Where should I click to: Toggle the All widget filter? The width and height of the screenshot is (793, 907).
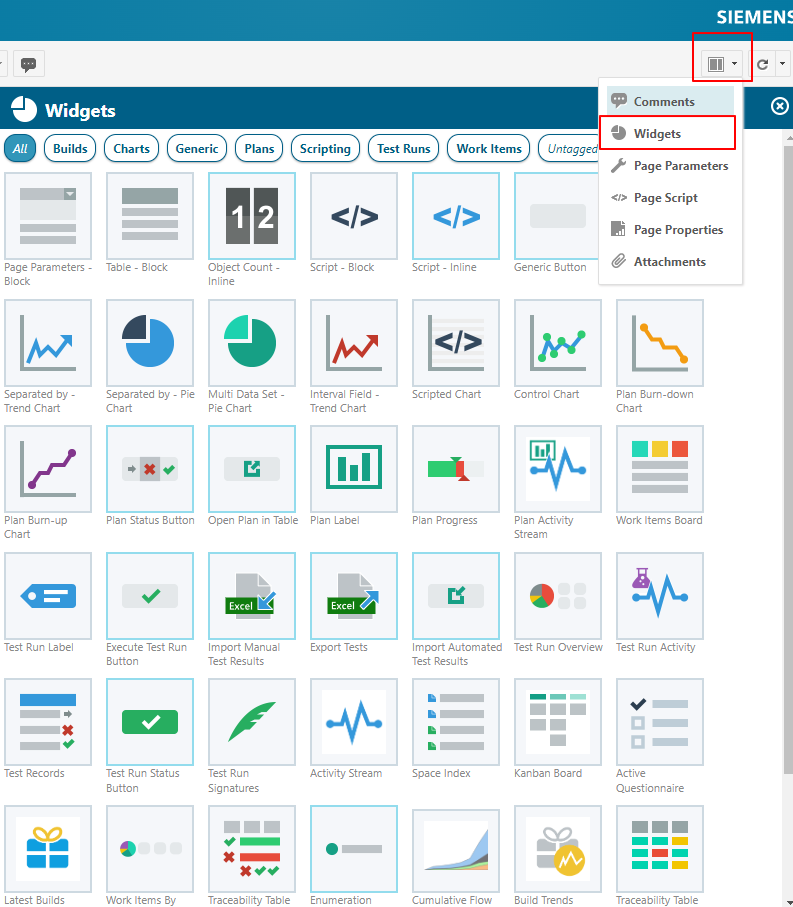(x=20, y=149)
